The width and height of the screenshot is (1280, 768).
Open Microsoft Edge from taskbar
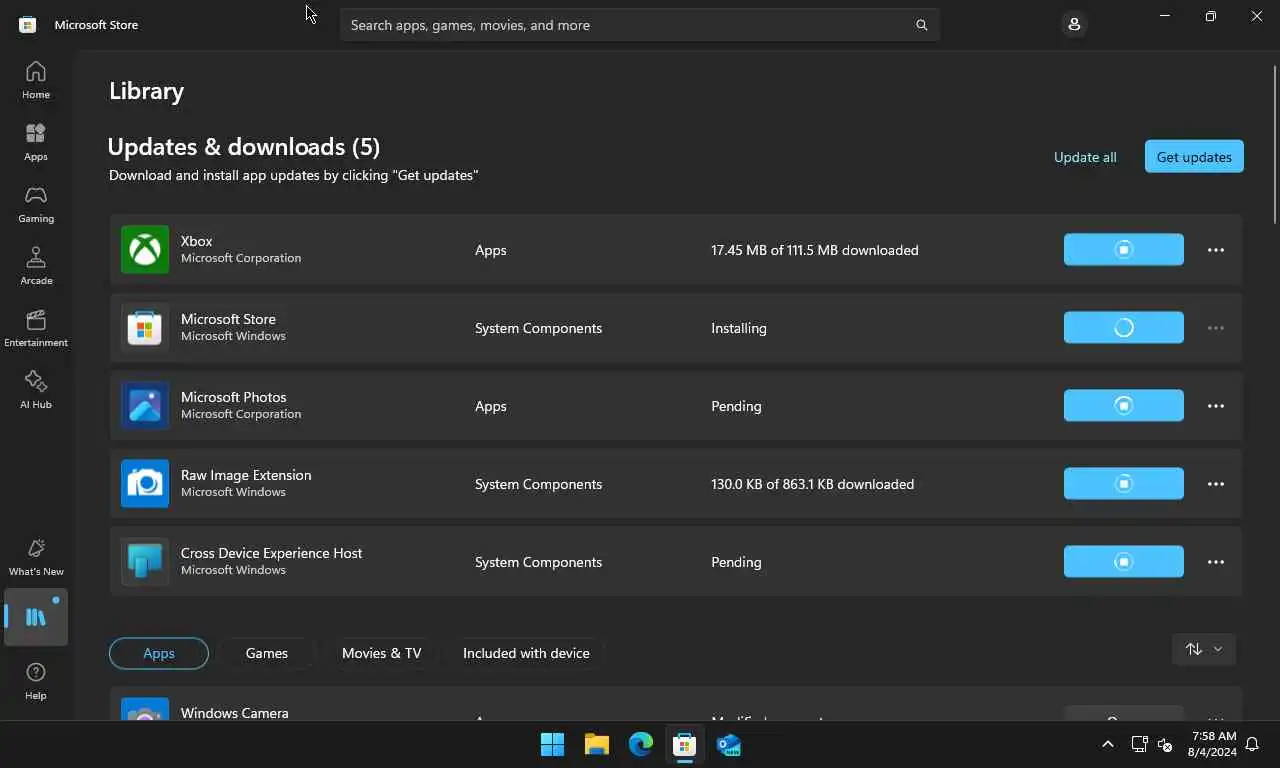click(x=641, y=744)
